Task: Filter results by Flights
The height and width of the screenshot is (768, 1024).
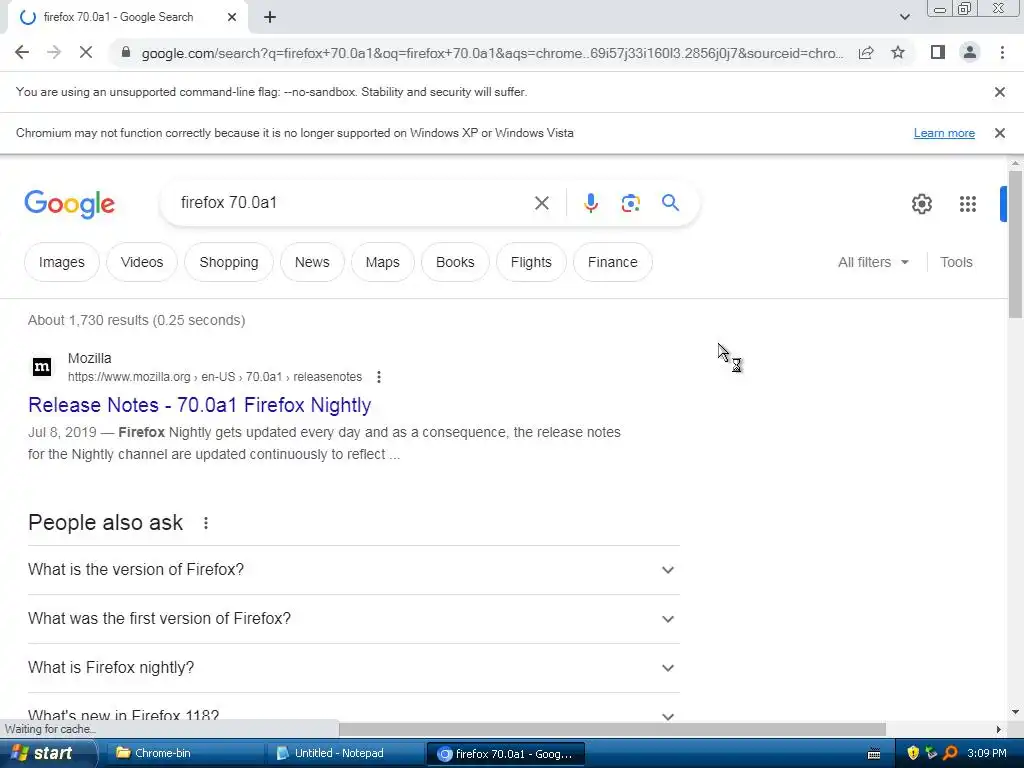Action: (x=531, y=263)
